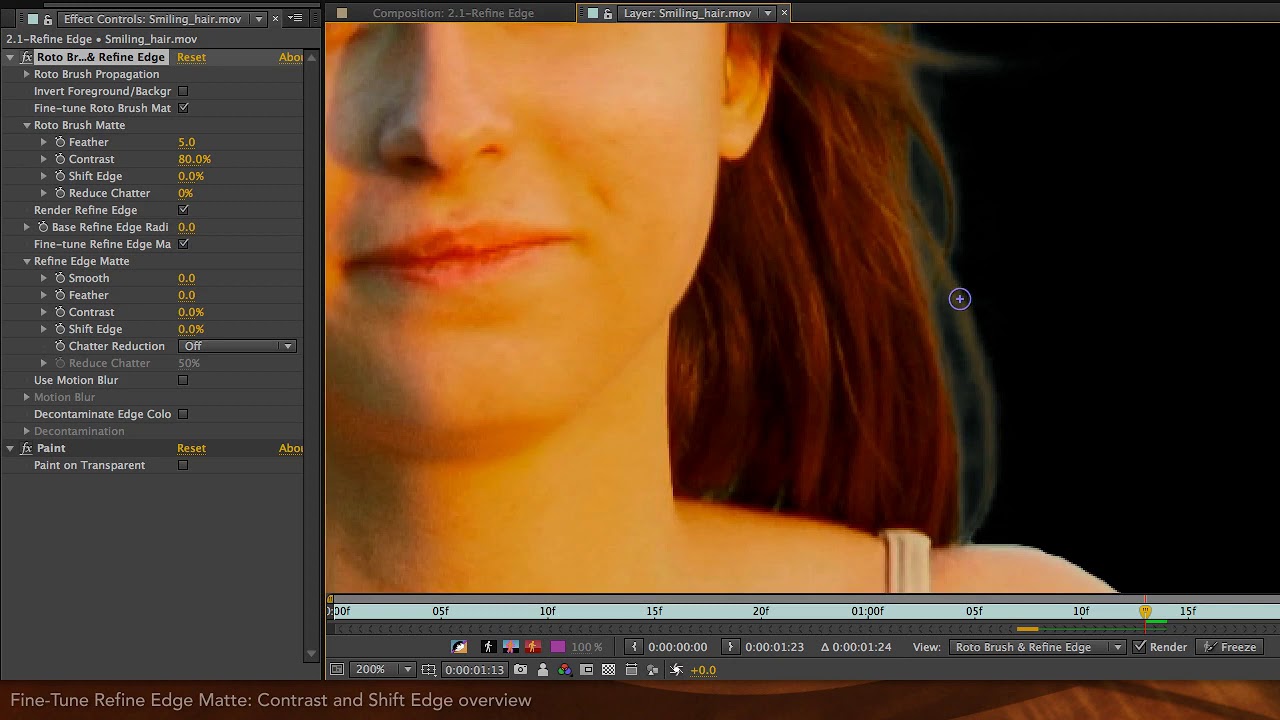Open Show Channel color circles icon
This screenshot has width=1280, height=720.
click(x=565, y=670)
